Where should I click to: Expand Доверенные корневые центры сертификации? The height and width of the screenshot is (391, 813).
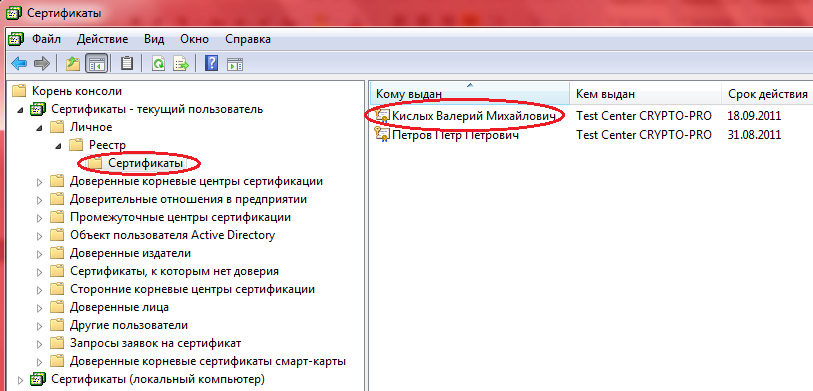click(39, 182)
